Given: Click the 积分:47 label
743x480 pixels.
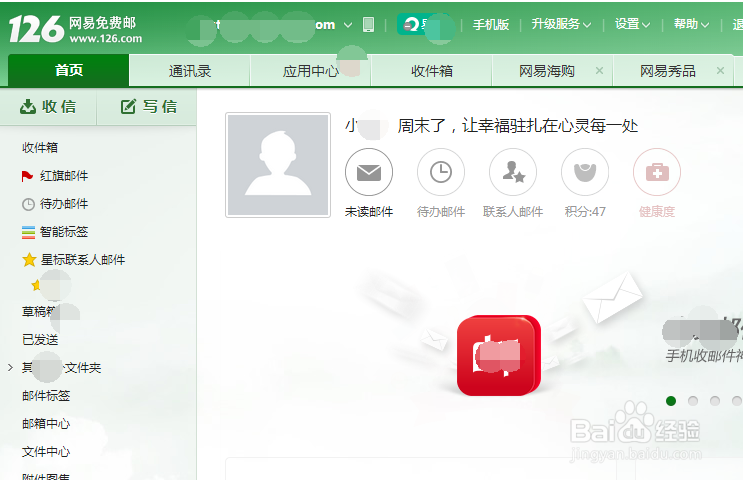Looking at the screenshot, I should coord(585,212).
